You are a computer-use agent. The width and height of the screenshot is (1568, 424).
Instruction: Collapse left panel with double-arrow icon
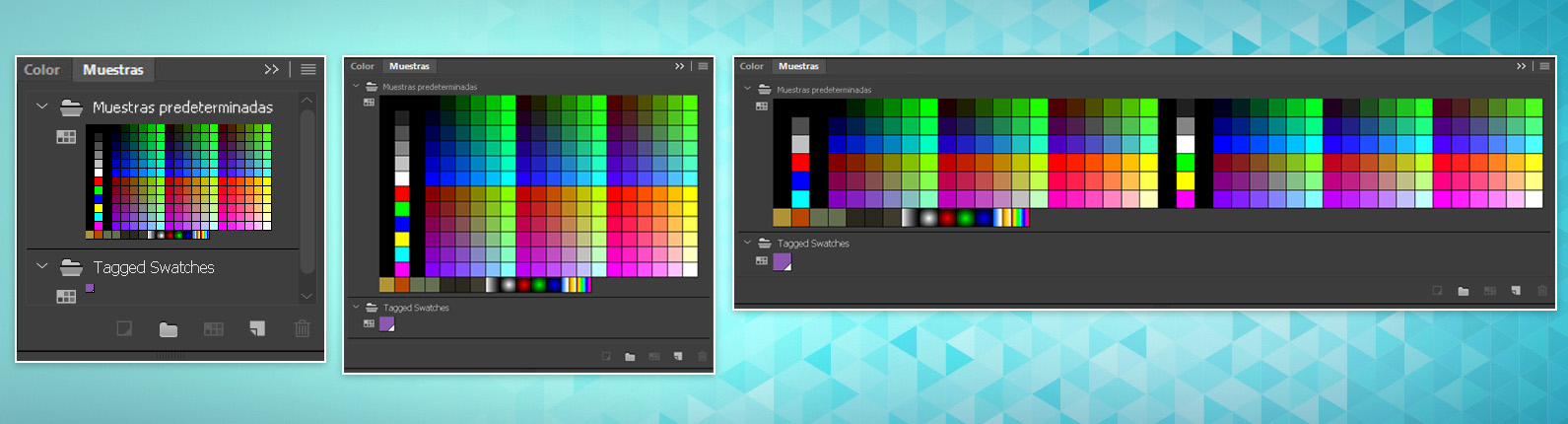tap(272, 70)
